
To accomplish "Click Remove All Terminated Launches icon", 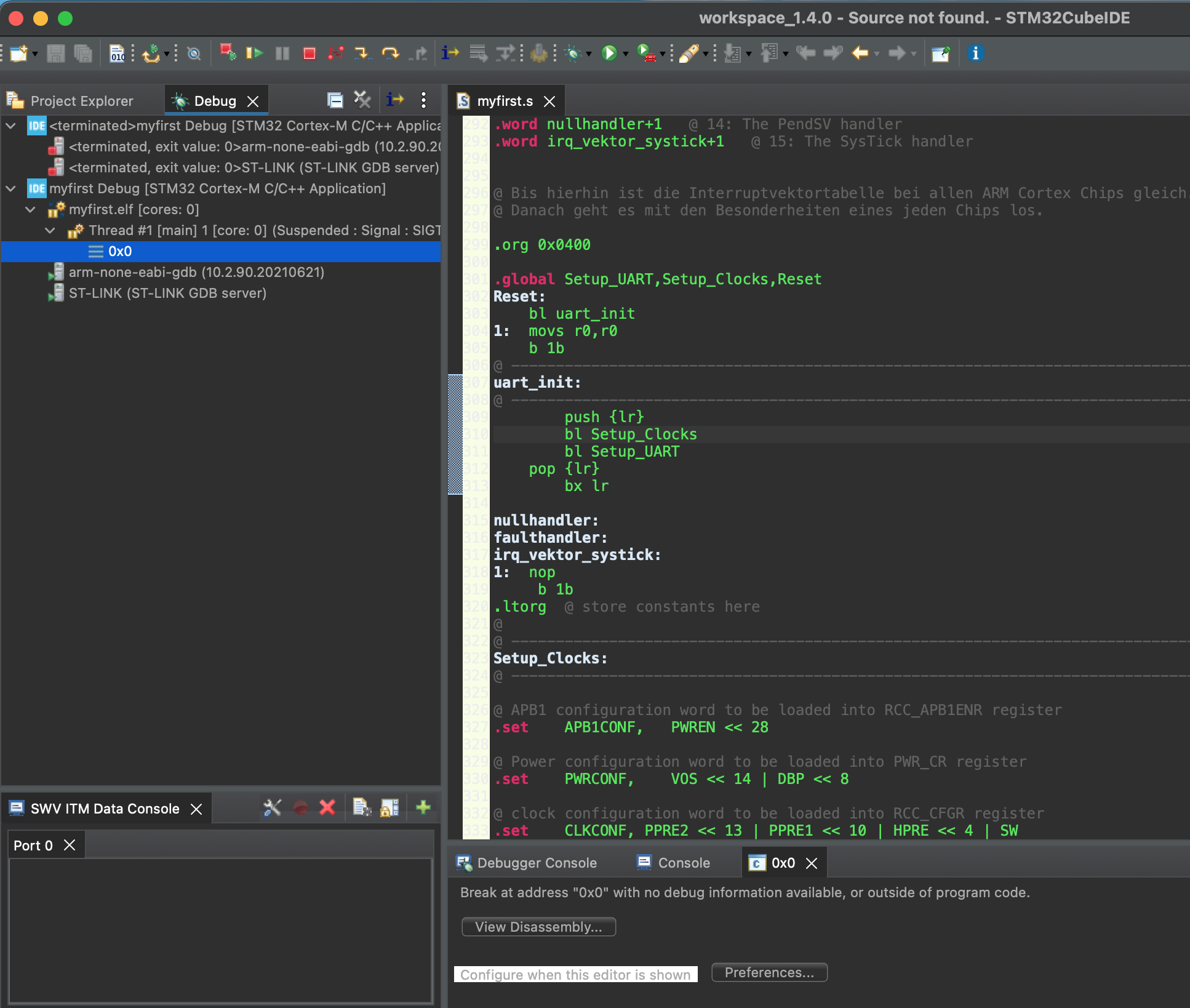I will point(362,100).
